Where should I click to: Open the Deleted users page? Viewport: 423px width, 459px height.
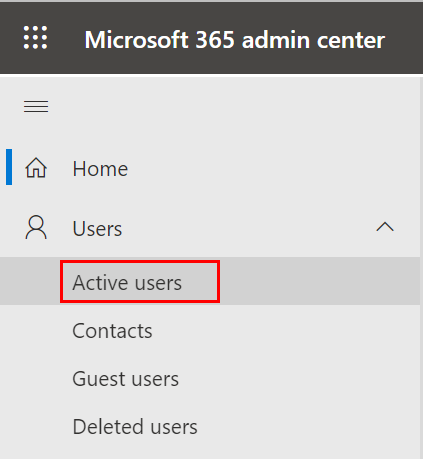pos(135,427)
